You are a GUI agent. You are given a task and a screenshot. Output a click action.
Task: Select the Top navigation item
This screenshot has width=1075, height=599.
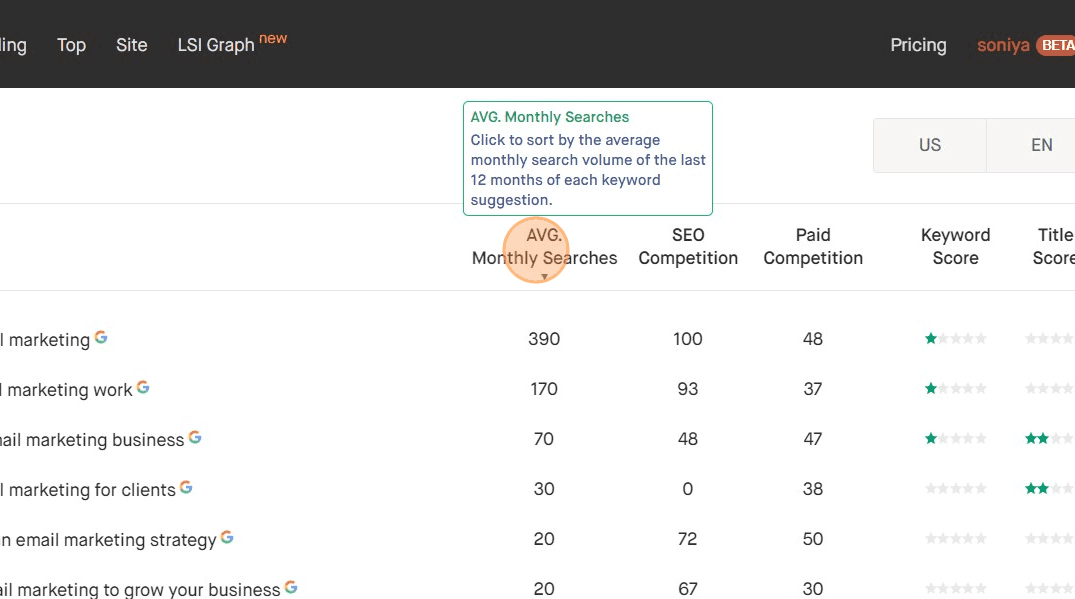coord(71,44)
